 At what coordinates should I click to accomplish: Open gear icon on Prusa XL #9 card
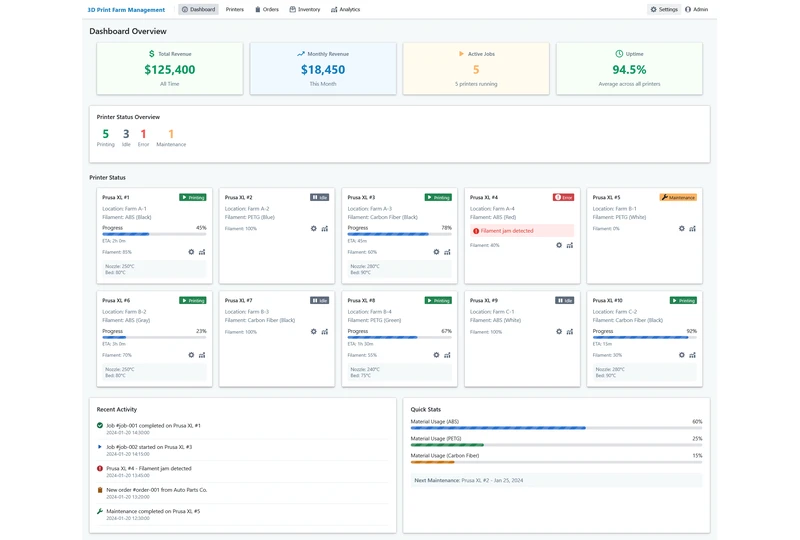tap(559, 332)
